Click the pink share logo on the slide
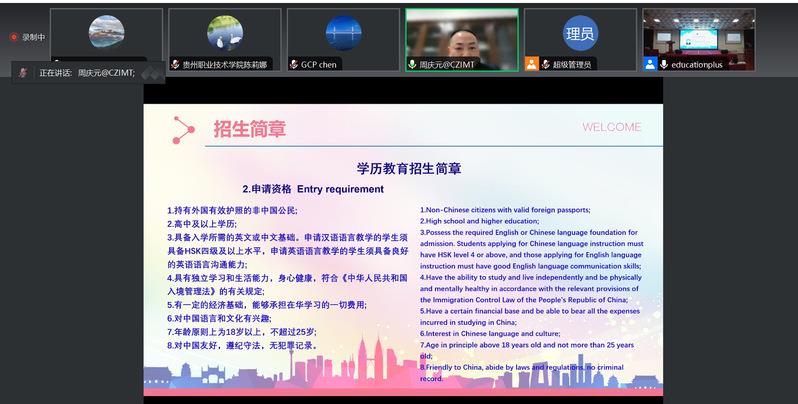Screen dimensions: 798x404 click(x=184, y=129)
